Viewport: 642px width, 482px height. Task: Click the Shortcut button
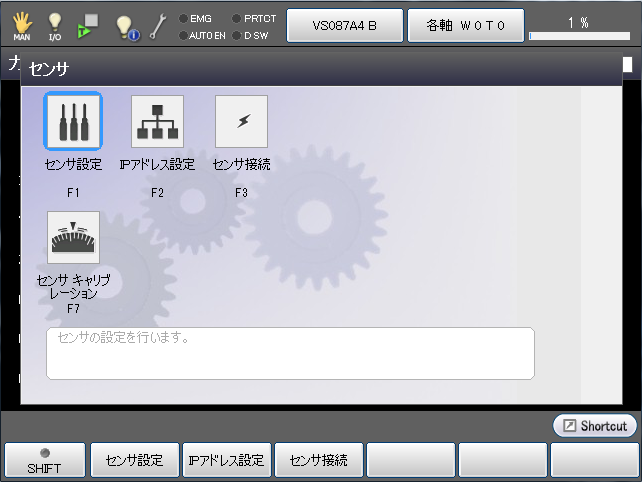(594, 426)
